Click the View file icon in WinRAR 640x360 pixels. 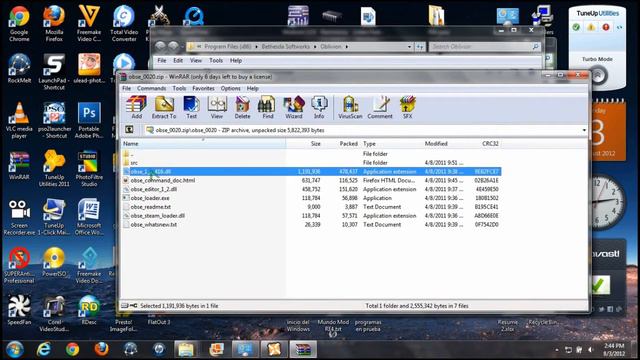[217, 107]
